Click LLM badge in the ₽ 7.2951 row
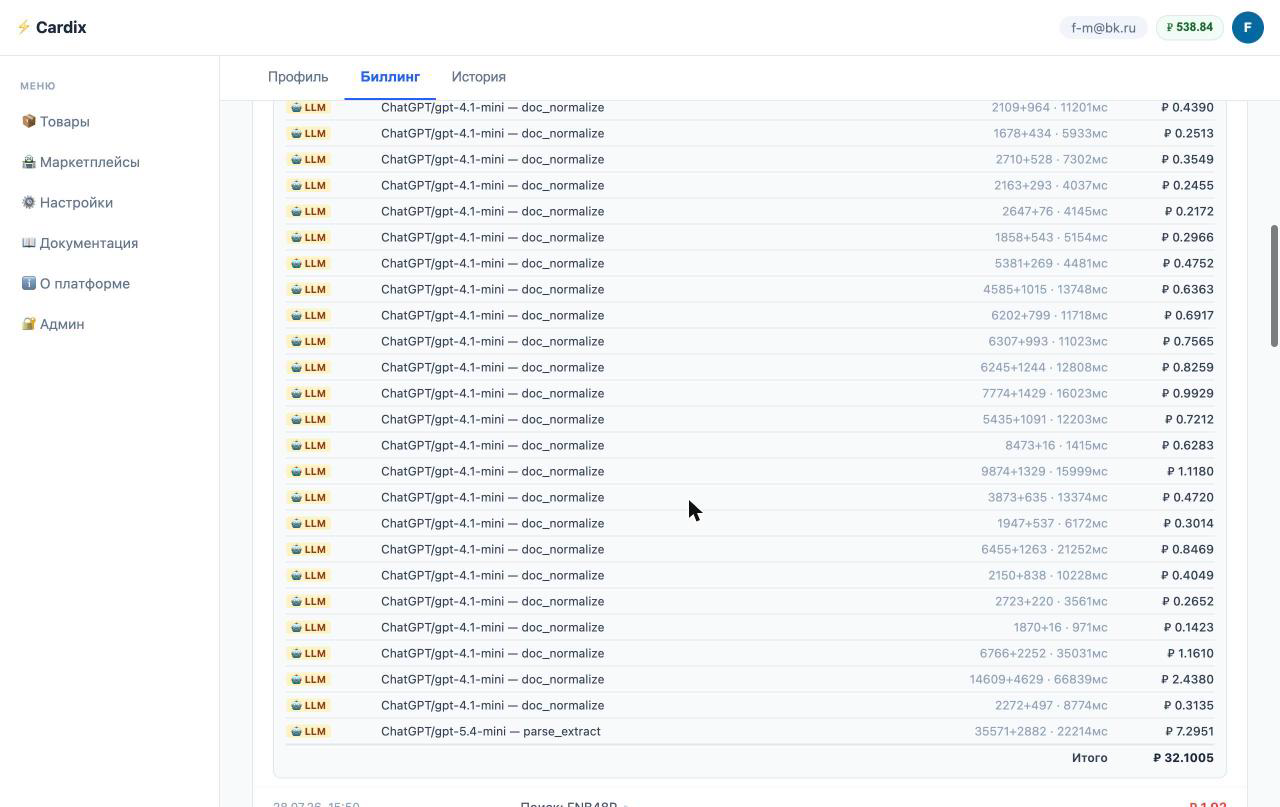The width and height of the screenshot is (1280, 807). point(308,731)
